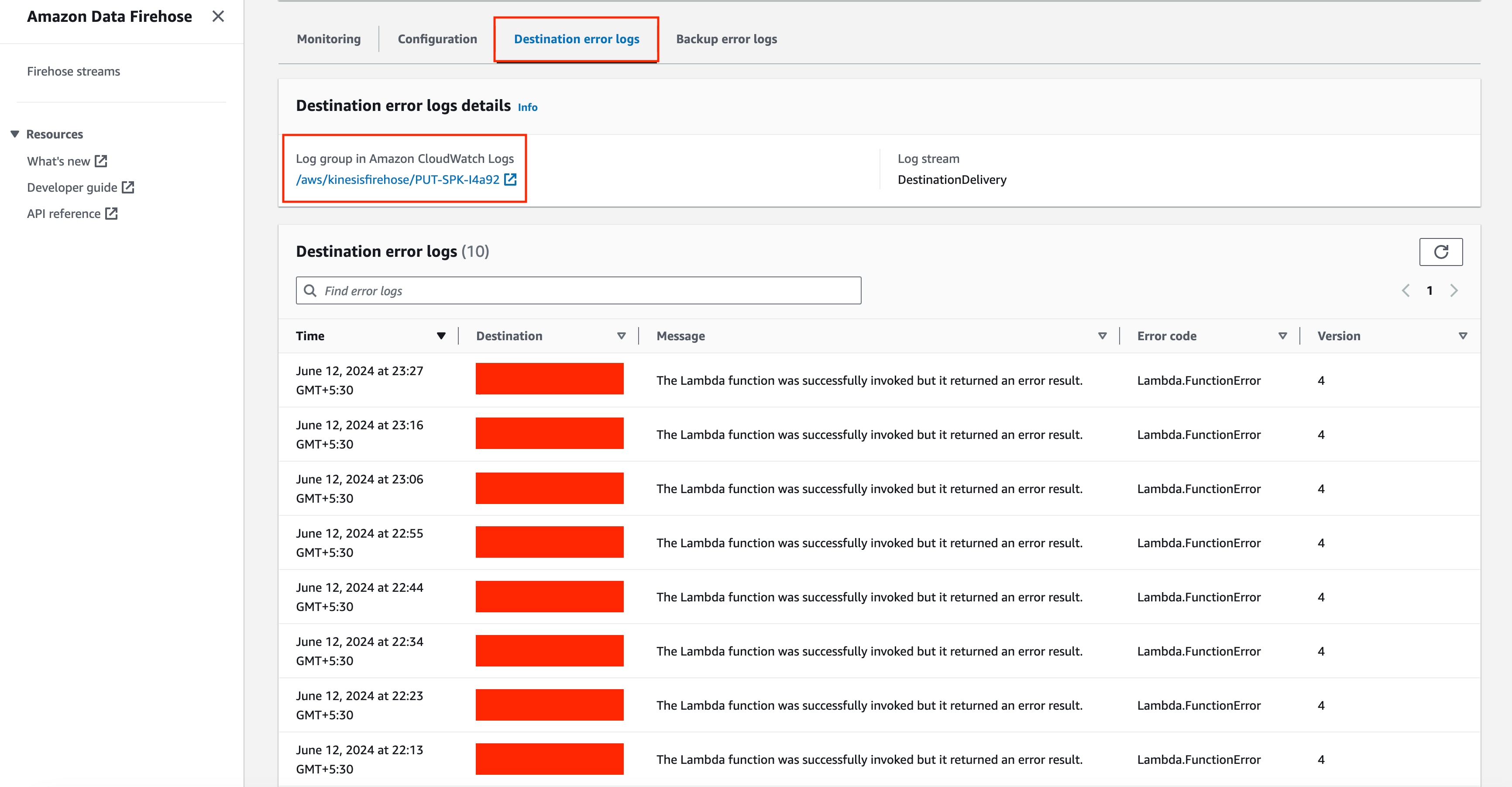Sort by the Message column arrow

[x=1102, y=336]
